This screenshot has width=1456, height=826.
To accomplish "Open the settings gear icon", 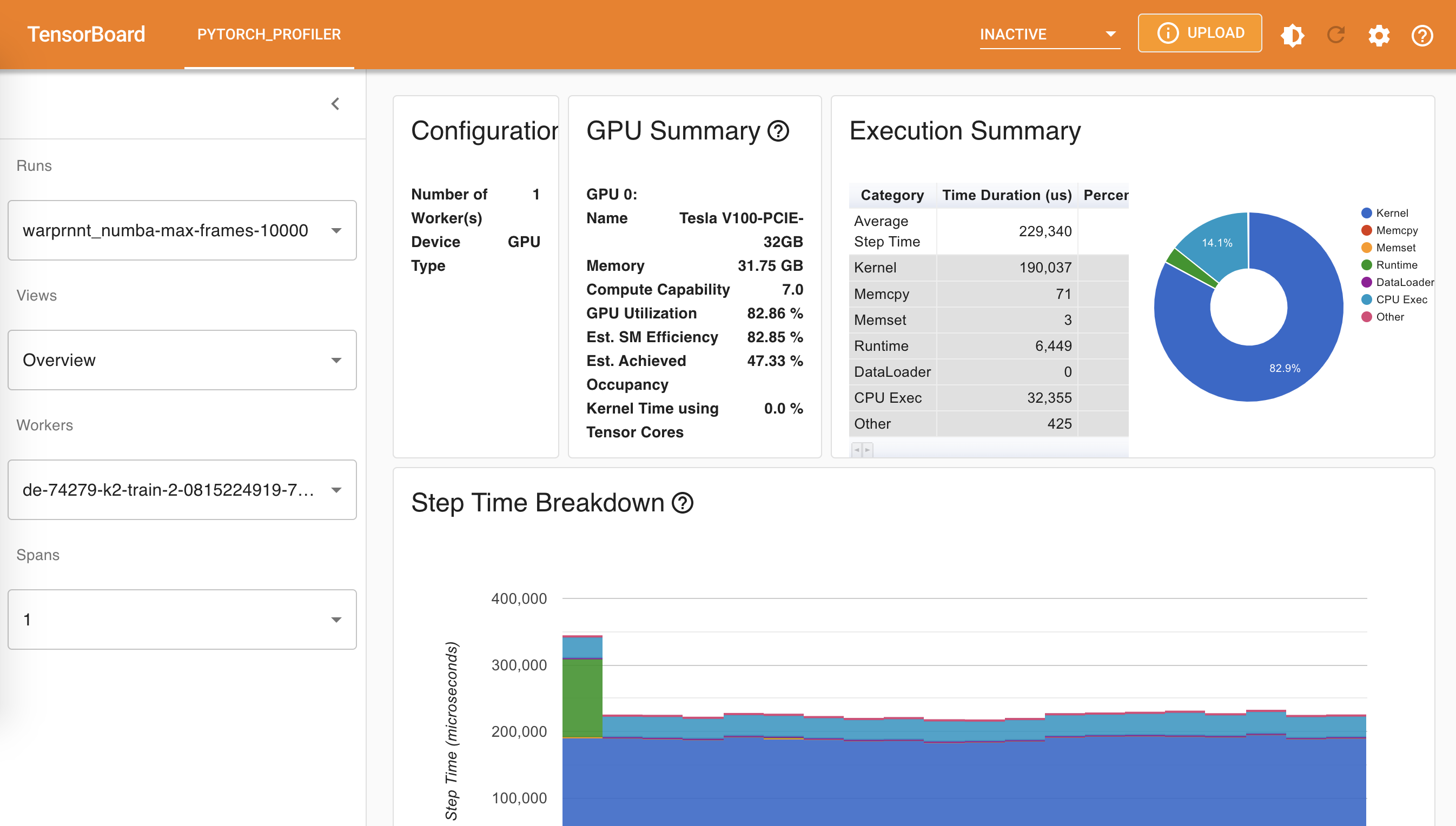I will [1378, 35].
